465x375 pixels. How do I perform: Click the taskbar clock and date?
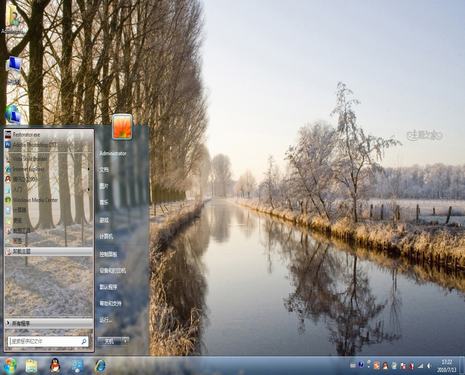(x=446, y=366)
